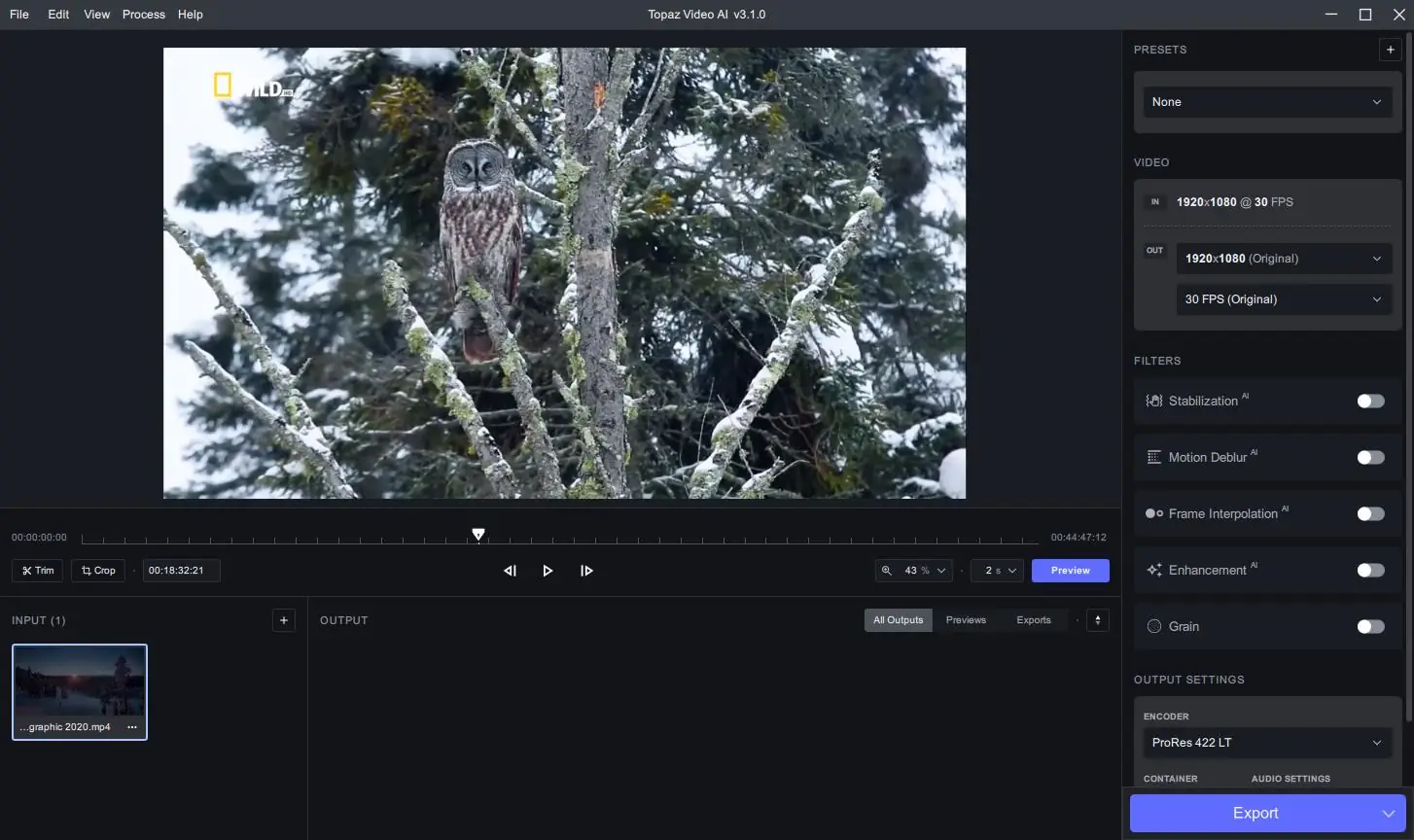Enable Motion Deblur
Viewport: 1414px width, 840px height.
click(x=1370, y=457)
